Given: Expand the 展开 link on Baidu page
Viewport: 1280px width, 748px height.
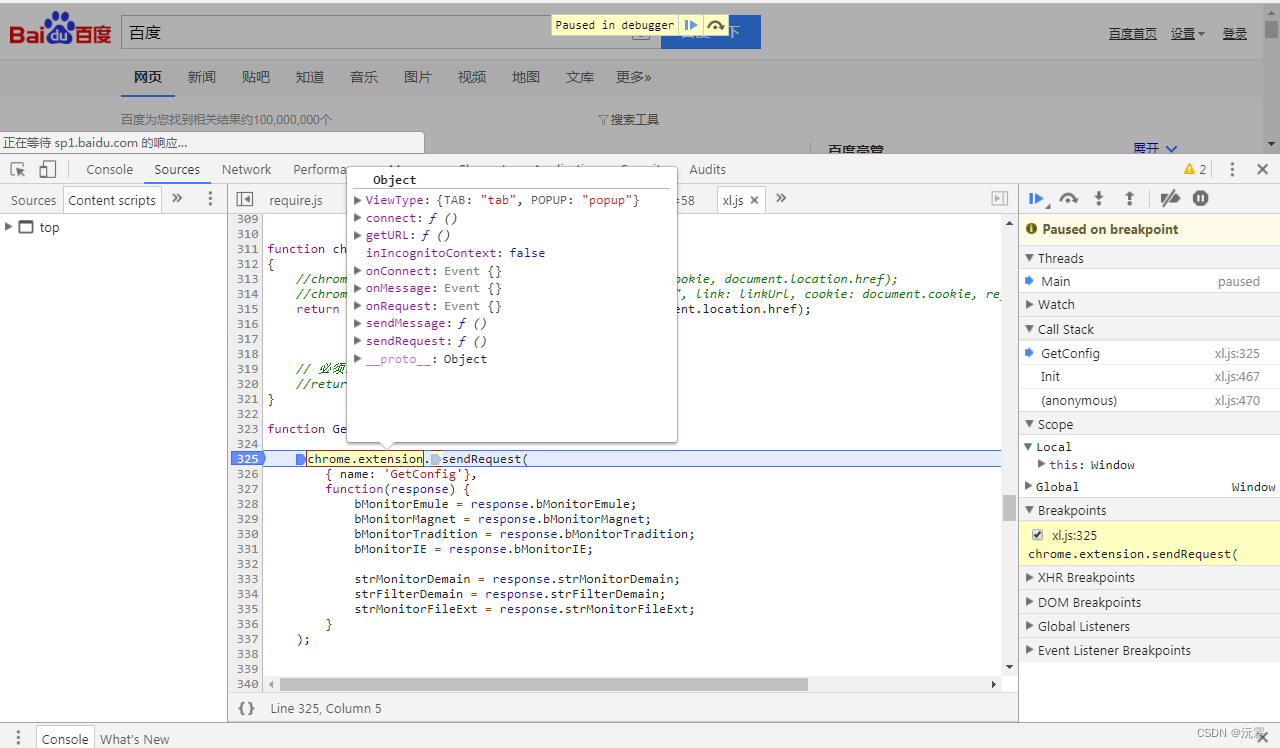Looking at the screenshot, I should click(1154, 148).
